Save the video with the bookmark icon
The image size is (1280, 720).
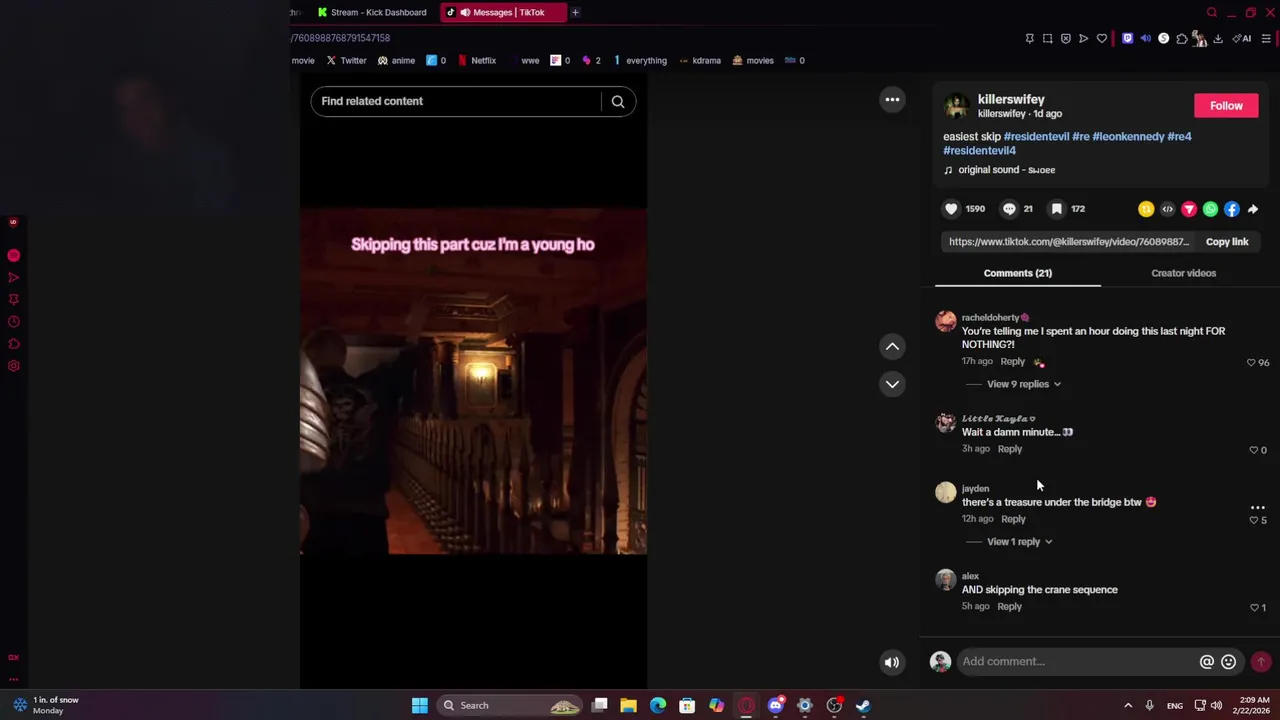(x=1057, y=209)
